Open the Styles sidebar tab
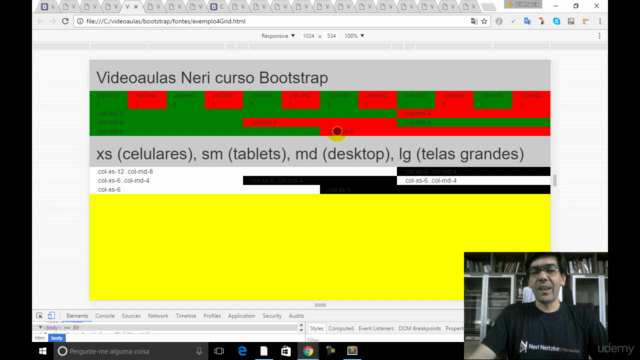 316,329
